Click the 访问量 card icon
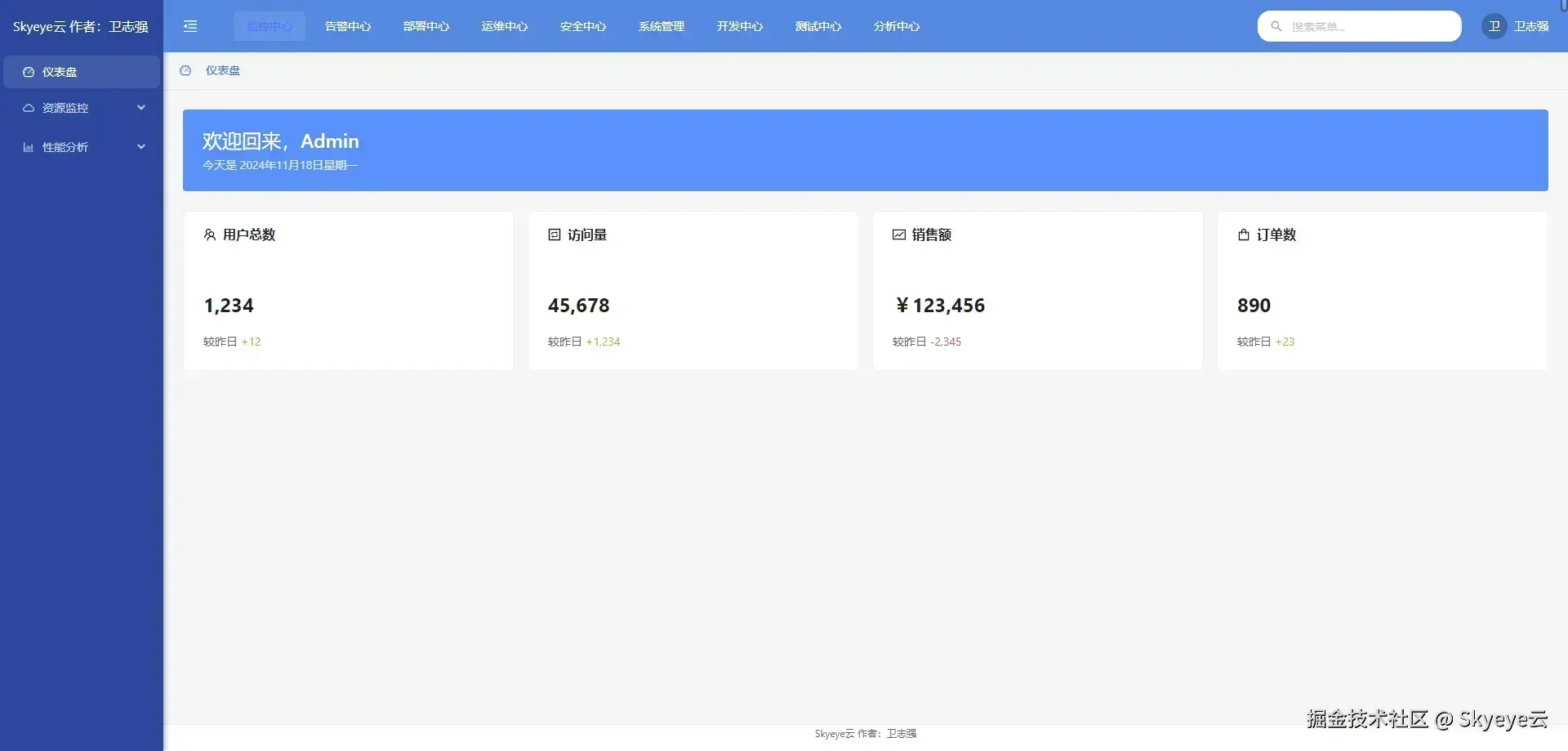Screen dimensions: 1568x751 coord(555,235)
